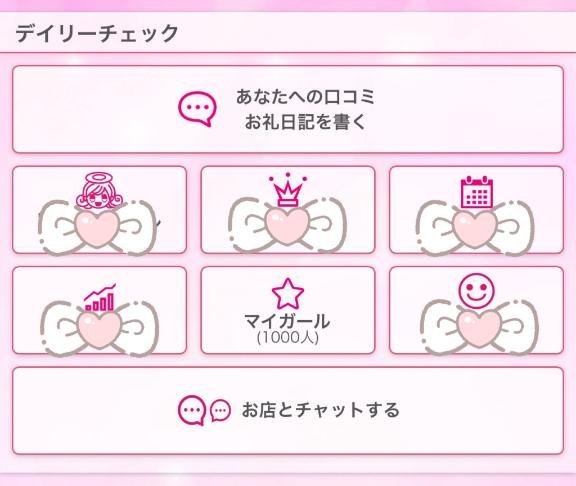Click the rising bar chart icon

click(100, 297)
